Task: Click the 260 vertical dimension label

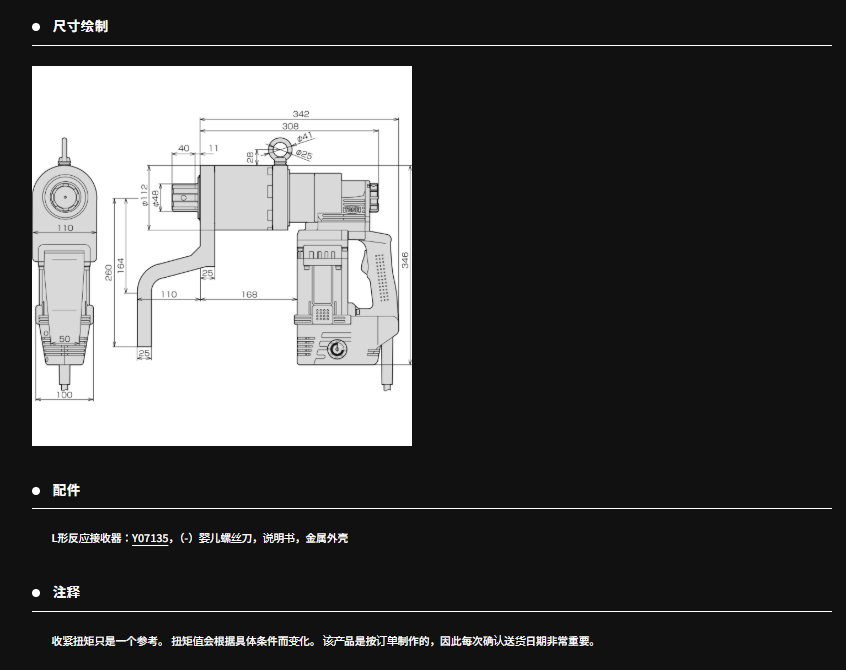Action: [x=108, y=272]
